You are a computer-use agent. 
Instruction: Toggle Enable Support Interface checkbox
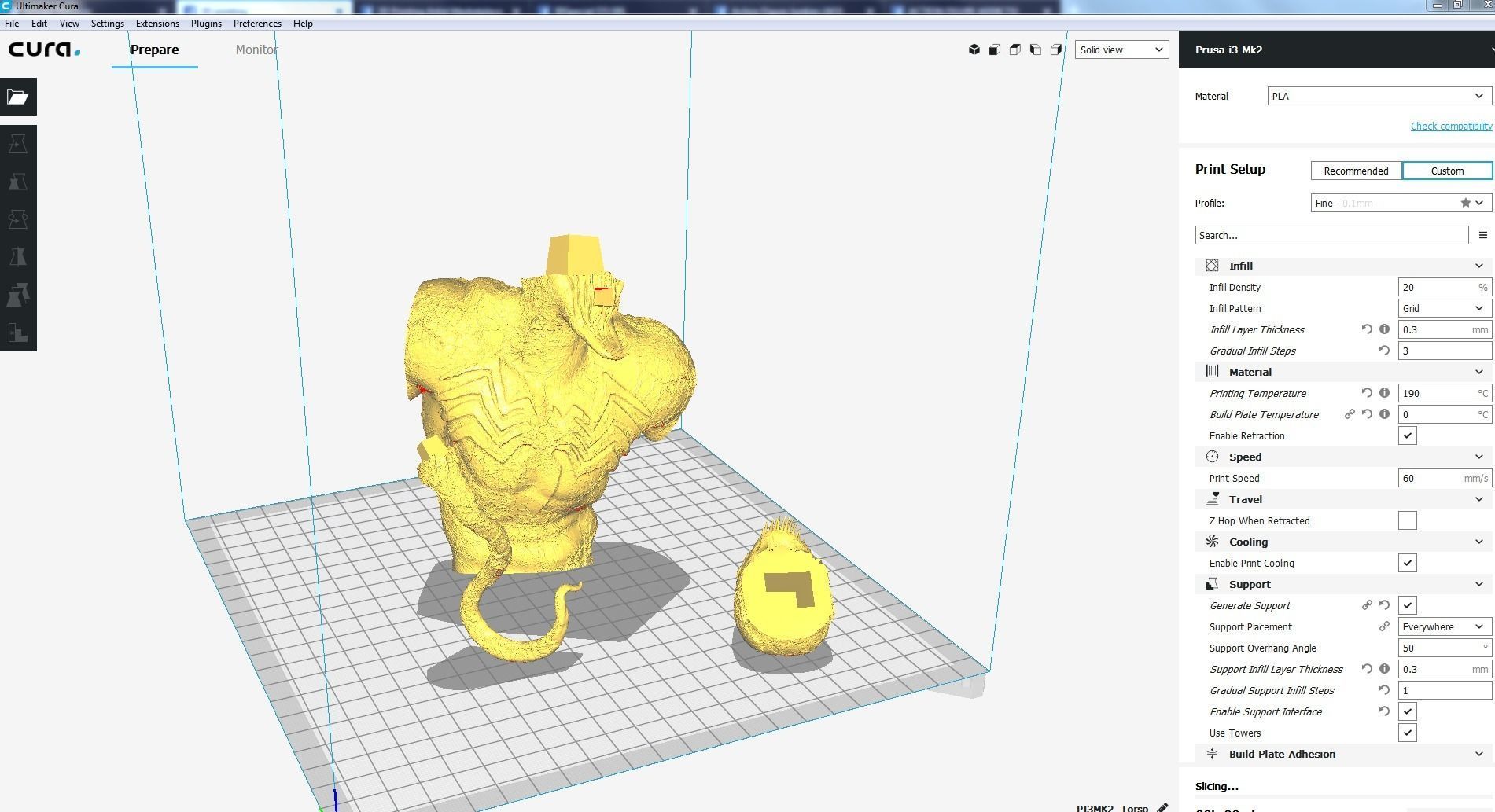[x=1408, y=711]
